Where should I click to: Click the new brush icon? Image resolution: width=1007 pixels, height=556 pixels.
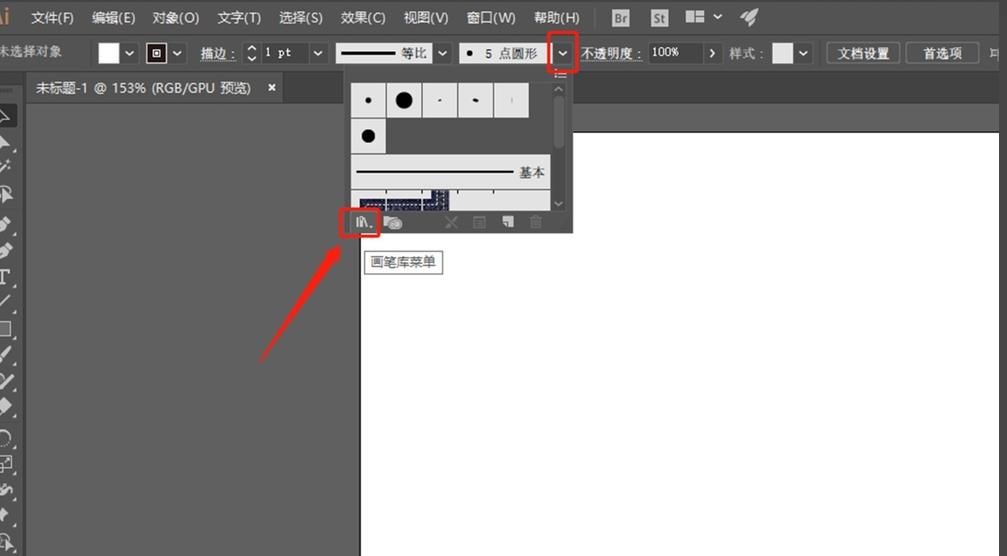(x=507, y=223)
